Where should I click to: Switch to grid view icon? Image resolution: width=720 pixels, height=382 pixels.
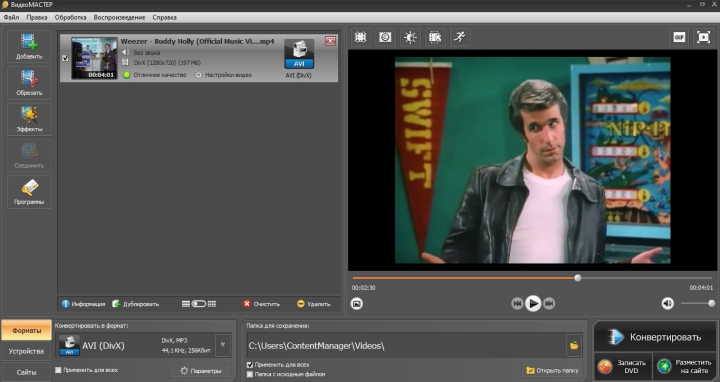pos(212,304)
